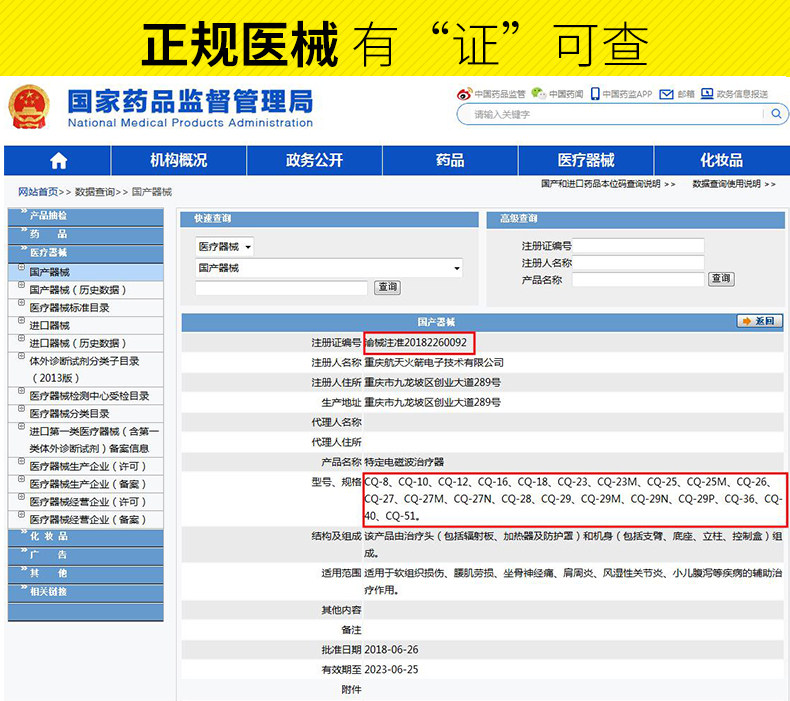Click the 邮箱 envelope icon
The width and height of the screenshot is (790, 701).
(666, 94)
